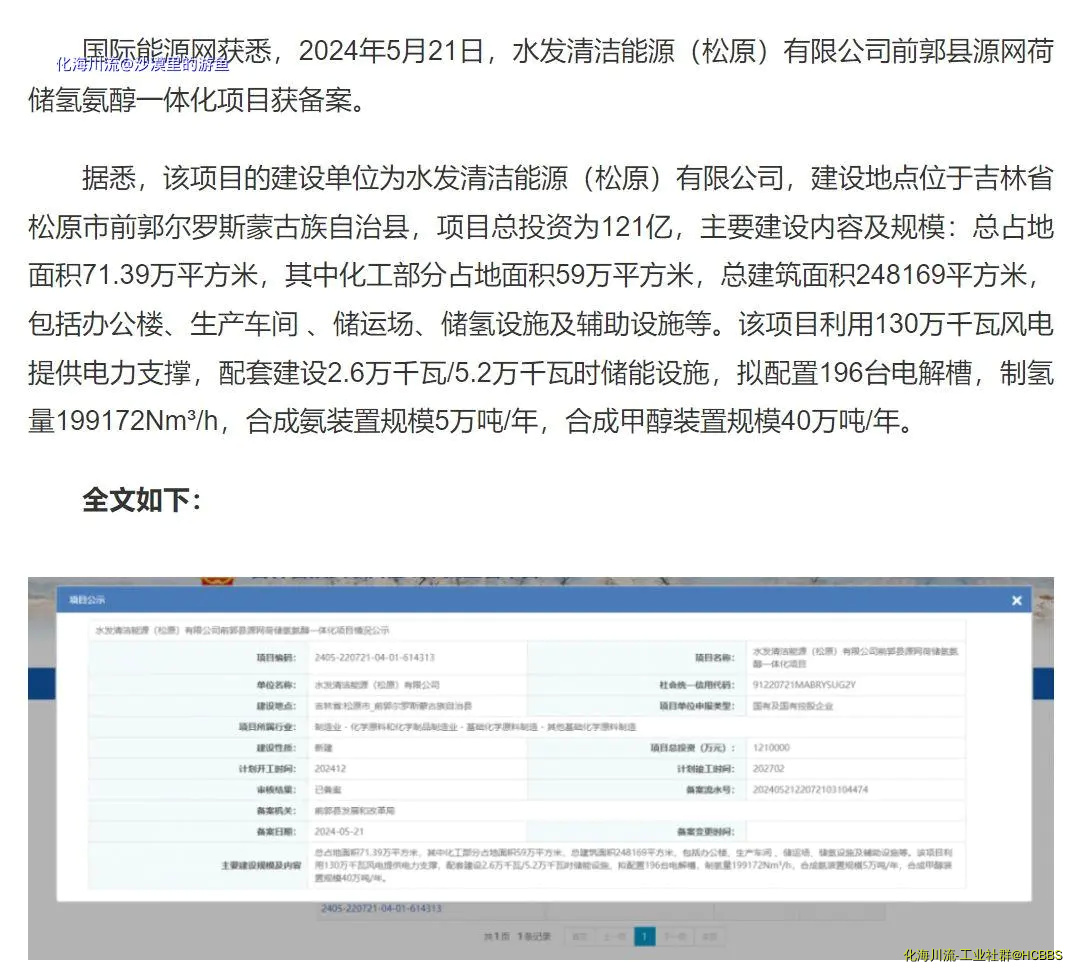The height and width of the screenshot is (971, 1072).
Task: Click filing authority value 前郭县发展和改革局
Action: pos(354,810)
